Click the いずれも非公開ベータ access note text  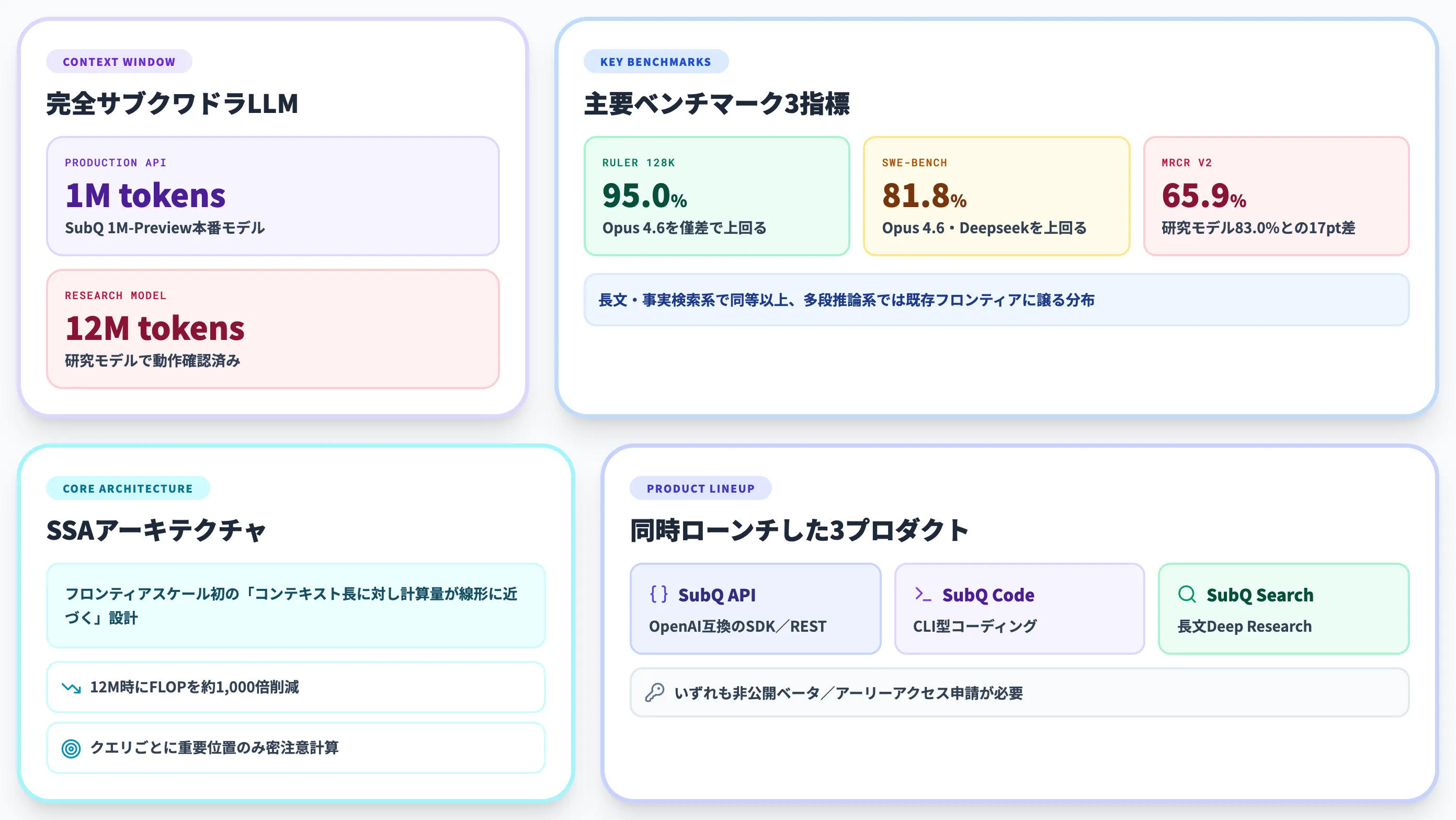(x=848, y=693)
